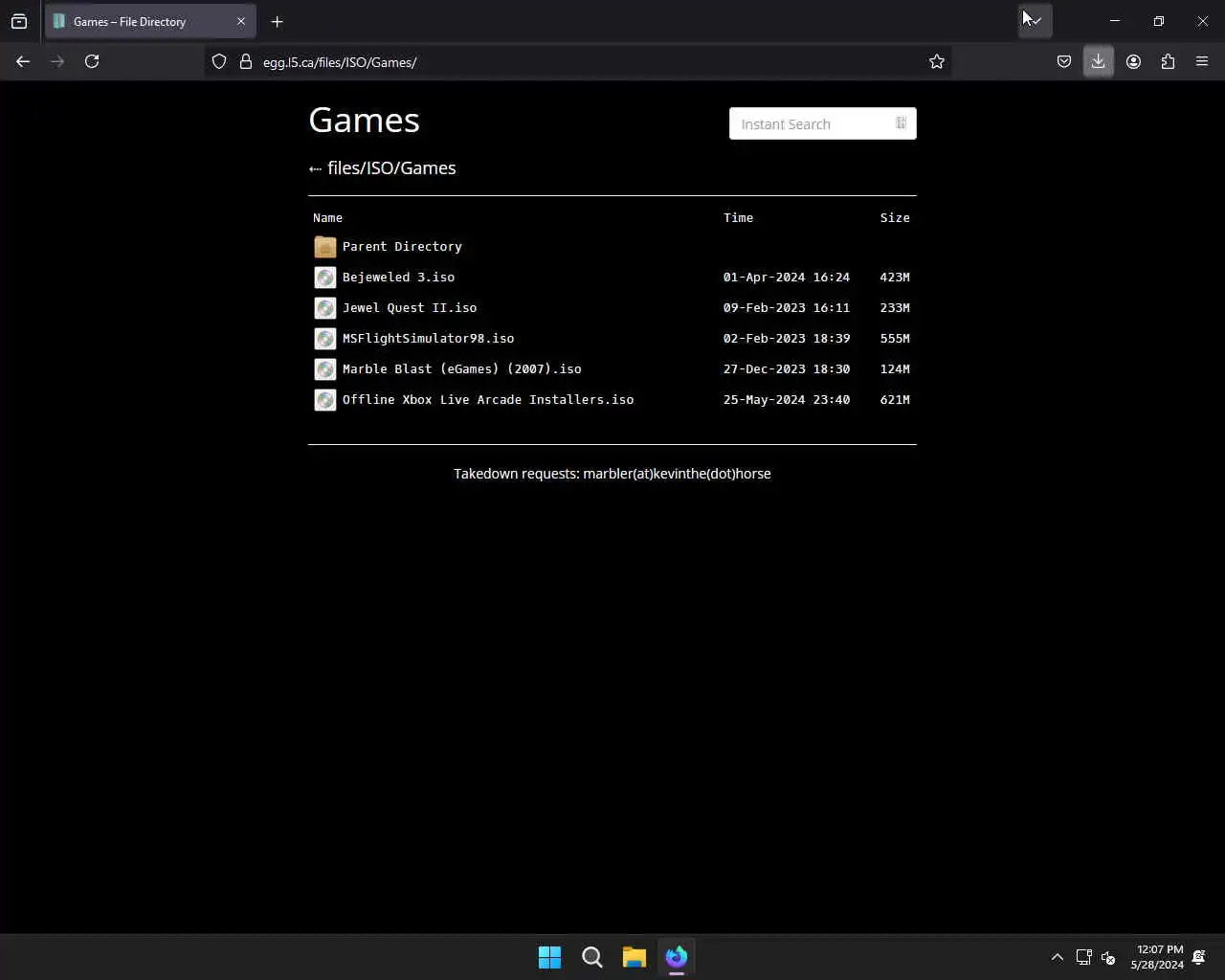
Task: Open notification center bell icon
Action: (x=1199, y=957)
